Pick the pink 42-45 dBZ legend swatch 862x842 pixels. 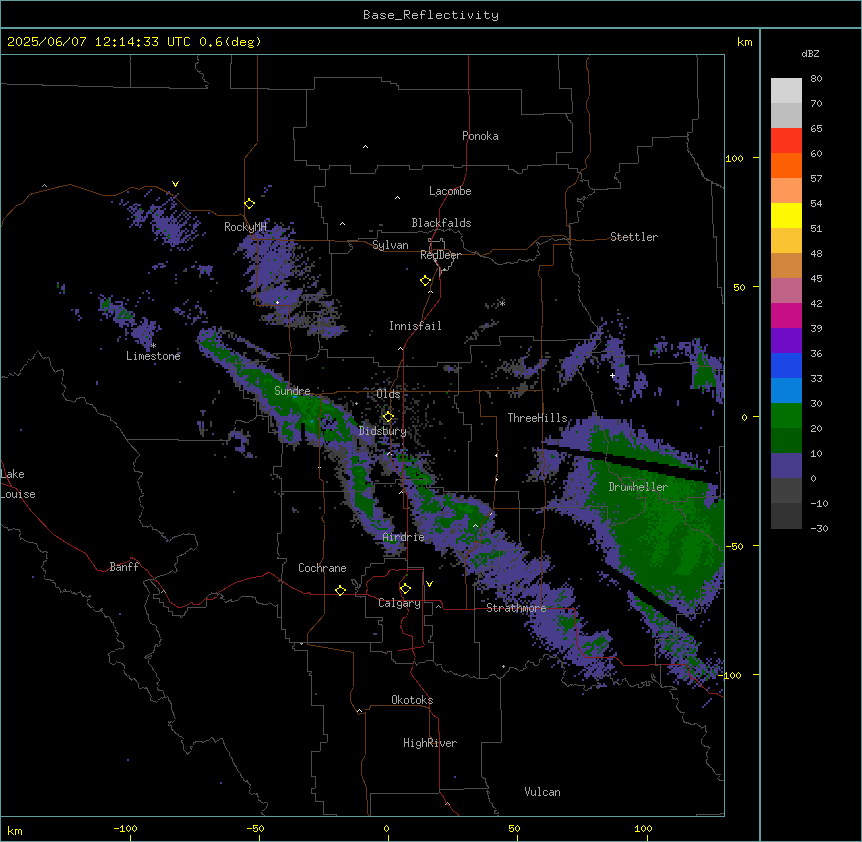click(786, 291)
